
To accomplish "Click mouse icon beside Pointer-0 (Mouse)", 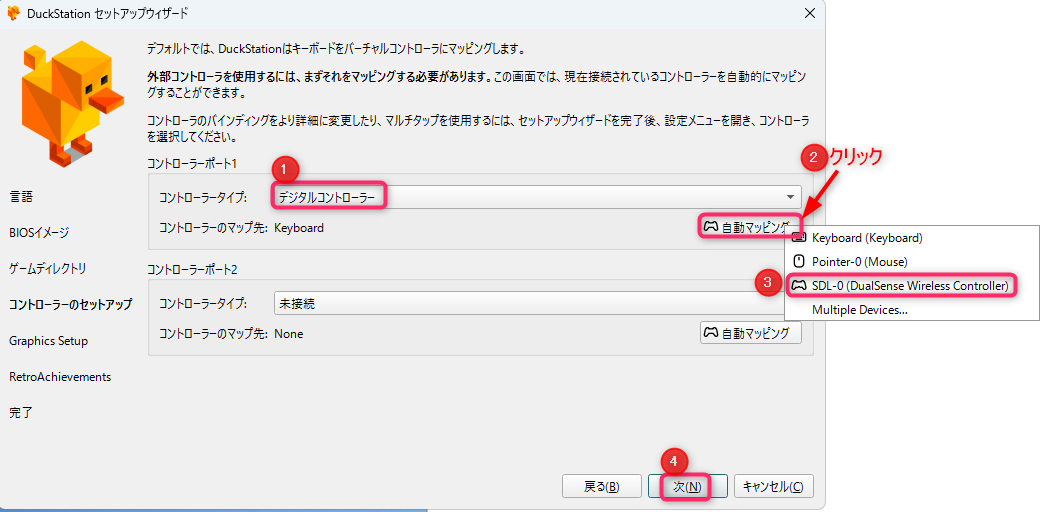I will (798, 262).
